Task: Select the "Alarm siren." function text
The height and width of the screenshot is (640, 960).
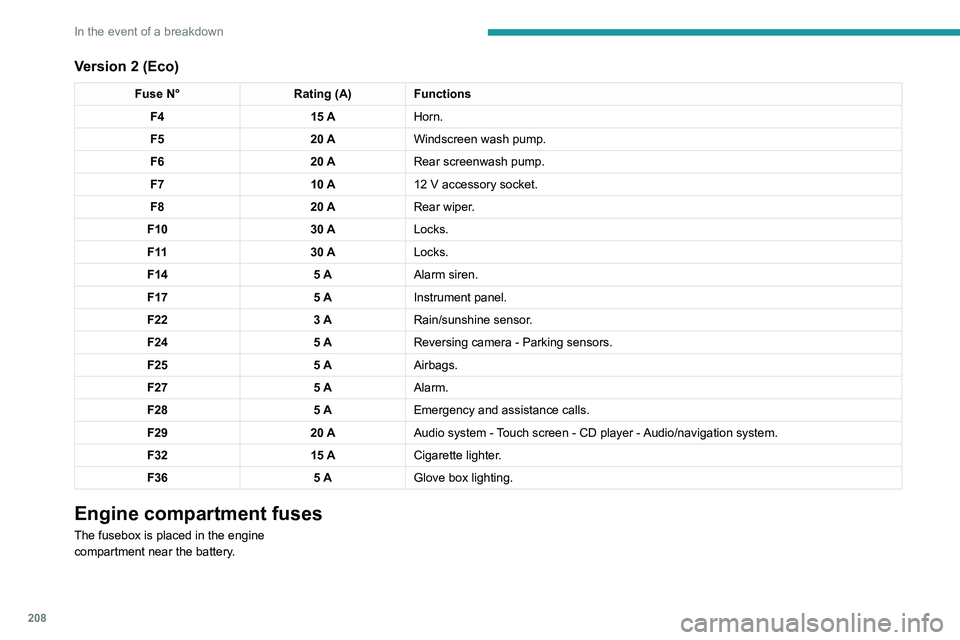Action: point(445,275)
